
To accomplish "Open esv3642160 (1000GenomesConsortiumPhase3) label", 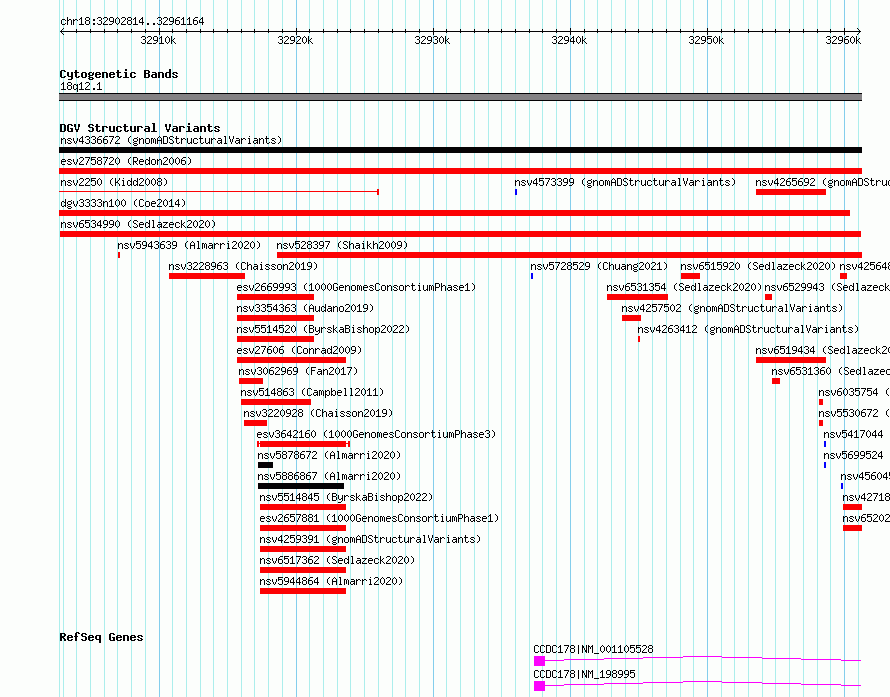I will [376, 434].
